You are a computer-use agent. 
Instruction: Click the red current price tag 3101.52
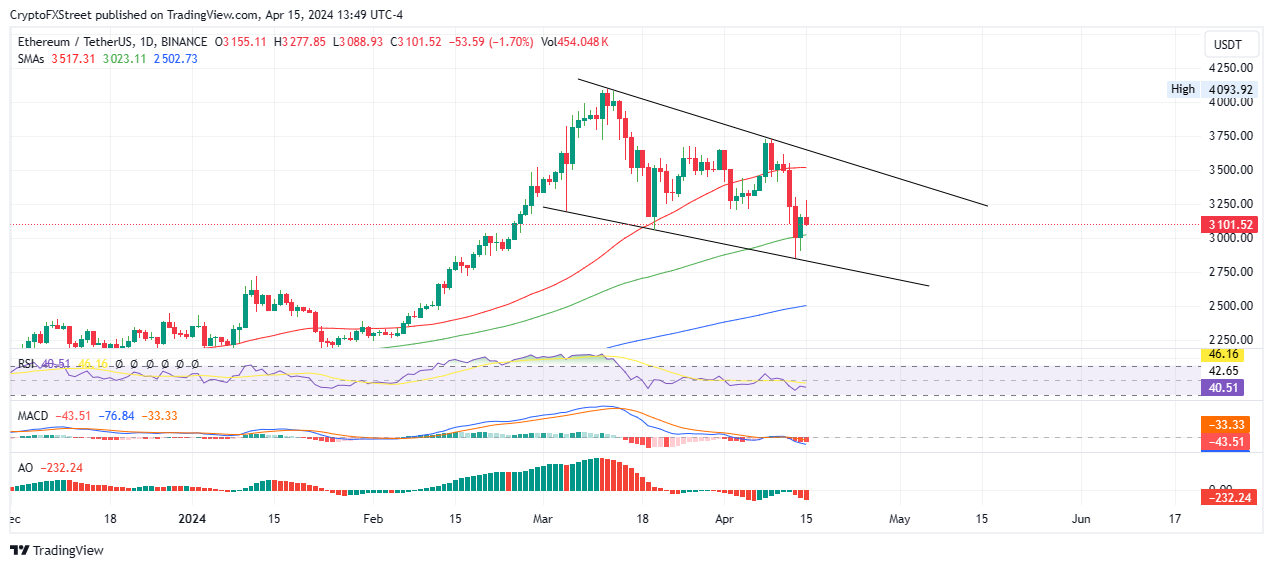click(x=1231, y=225)
